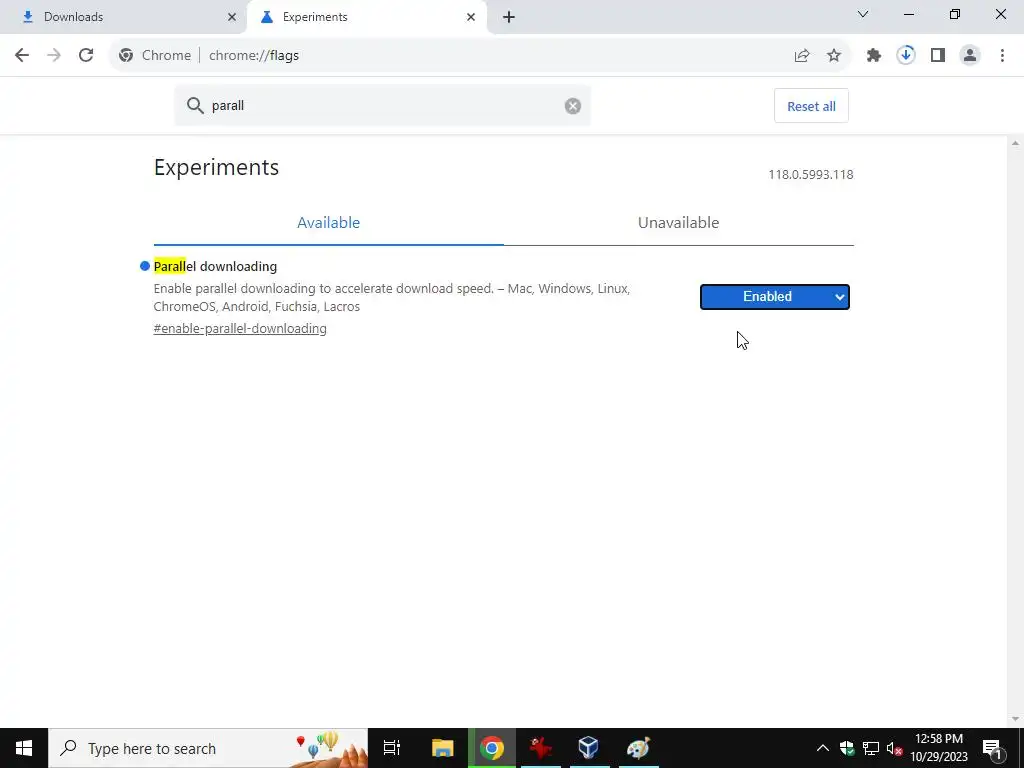The image size is (1024, 768).
Task: Click the scrollbar down arrow
Action: [1015, 720]
